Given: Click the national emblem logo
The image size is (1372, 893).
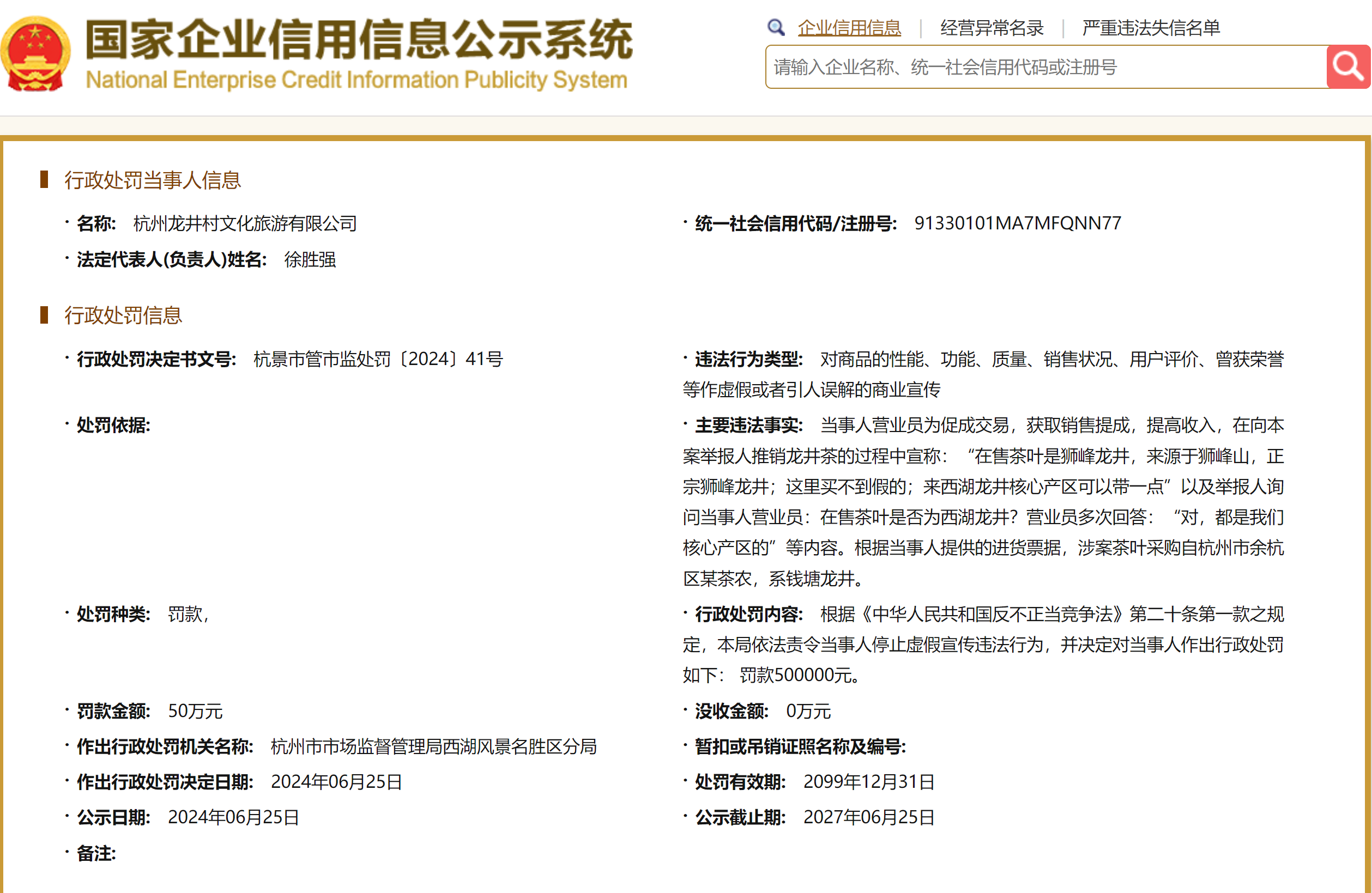Looking at the screenshot, I should (36, 53).
